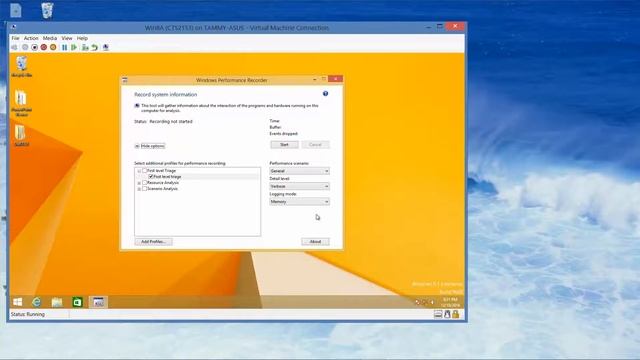The width and height of the screenshot is (640, 360).
Task: Click the Checkpoint toolbar icon
Action: [85, 48]
